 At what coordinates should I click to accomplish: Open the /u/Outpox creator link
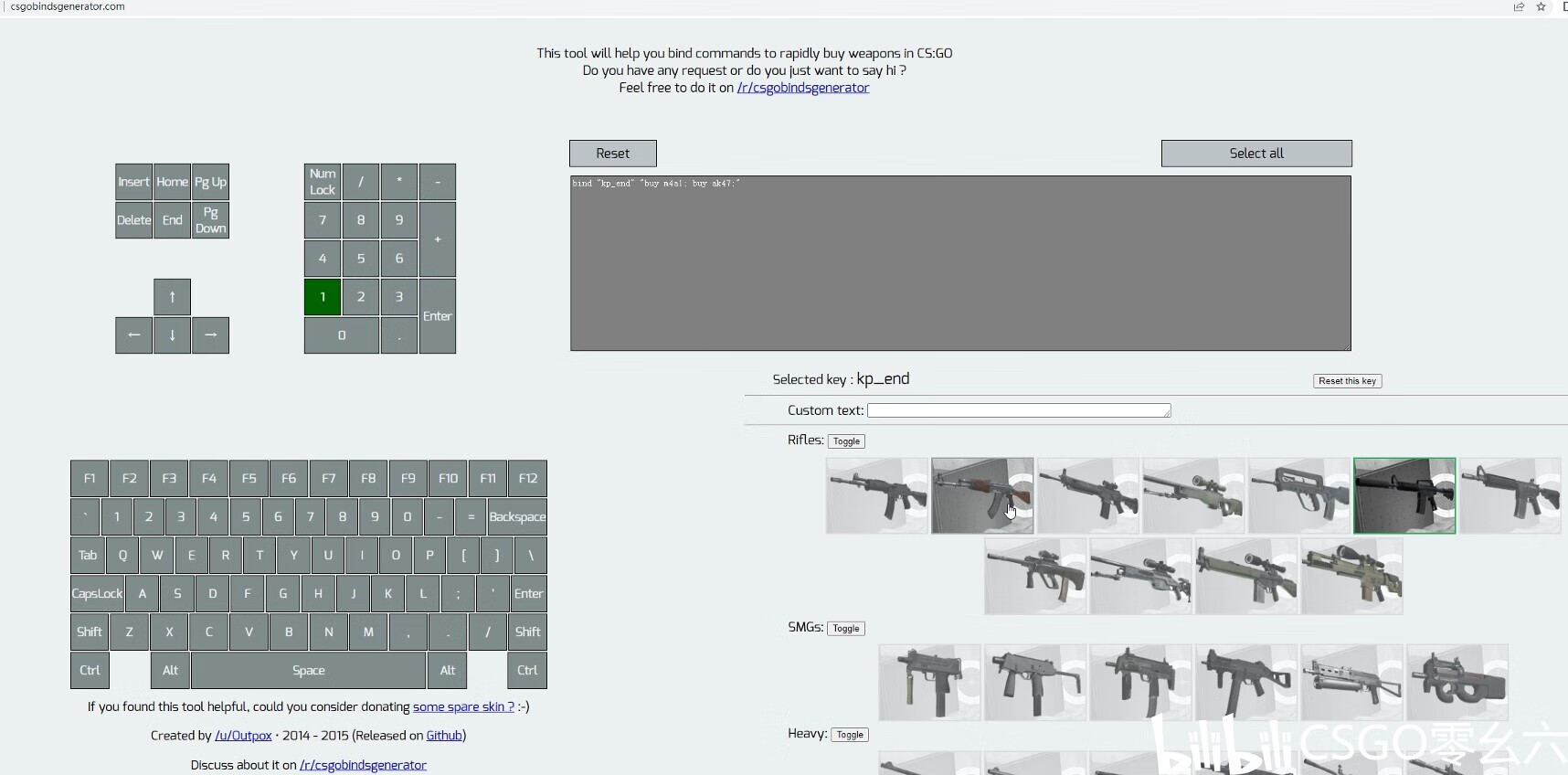click(x=243, y=736)
